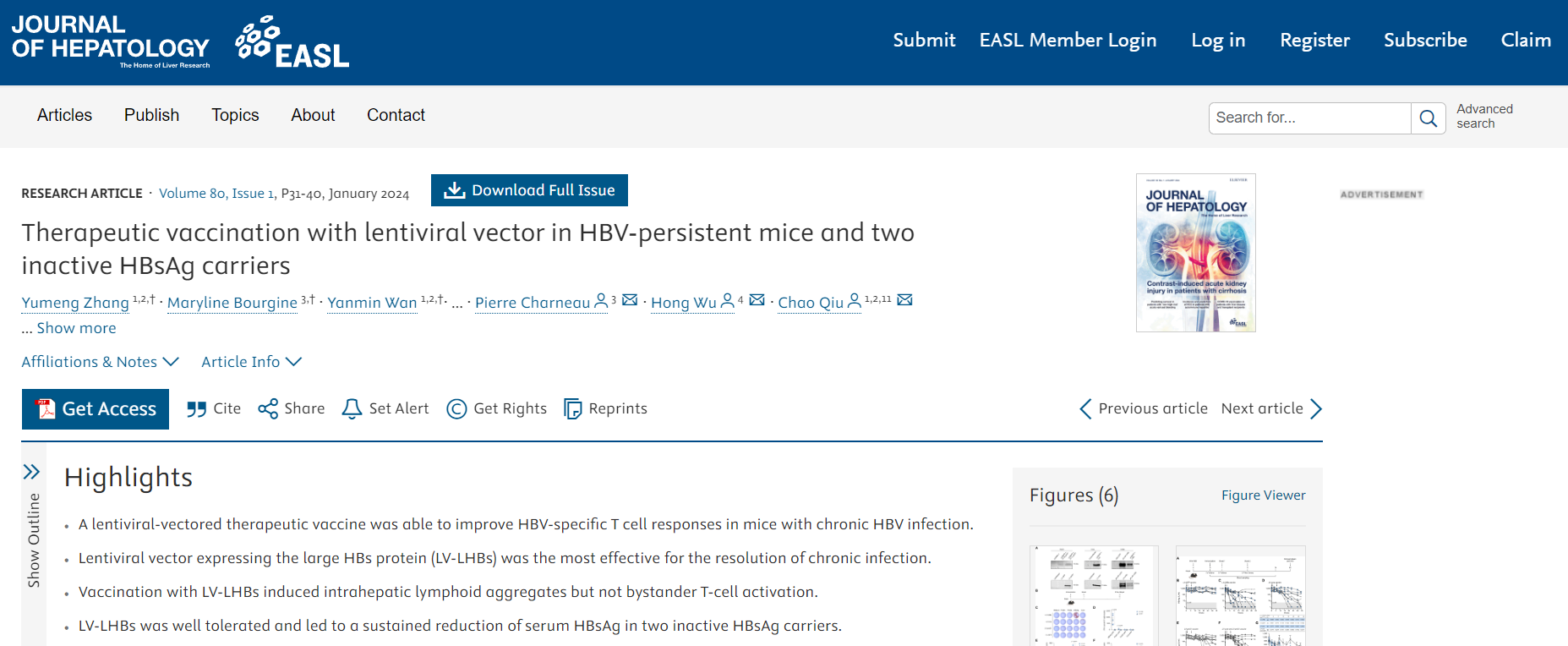Click Hong Wu's author profile icon

tap(727, 301)
